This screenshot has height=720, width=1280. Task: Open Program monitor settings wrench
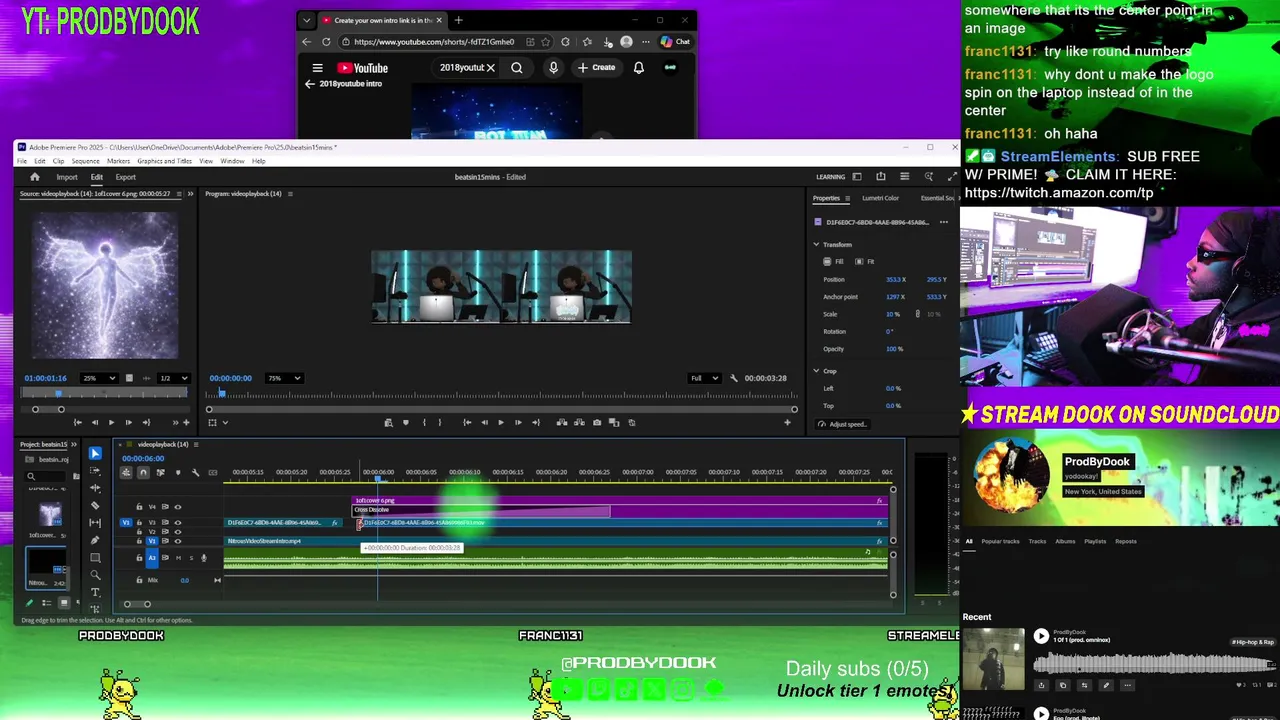[734, 378]
